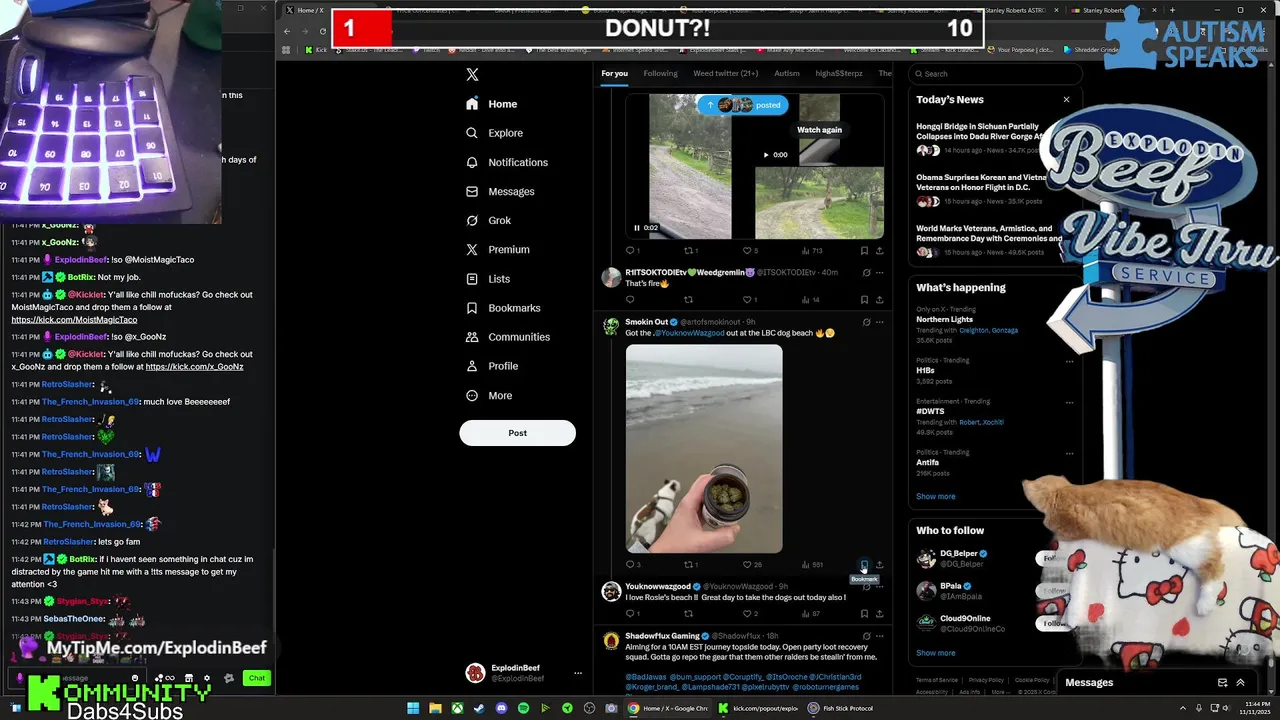Reply to the Smokin Out post
Viewport: 1280px width, 720px height.
pyautogui.click(x=632, y=564)
